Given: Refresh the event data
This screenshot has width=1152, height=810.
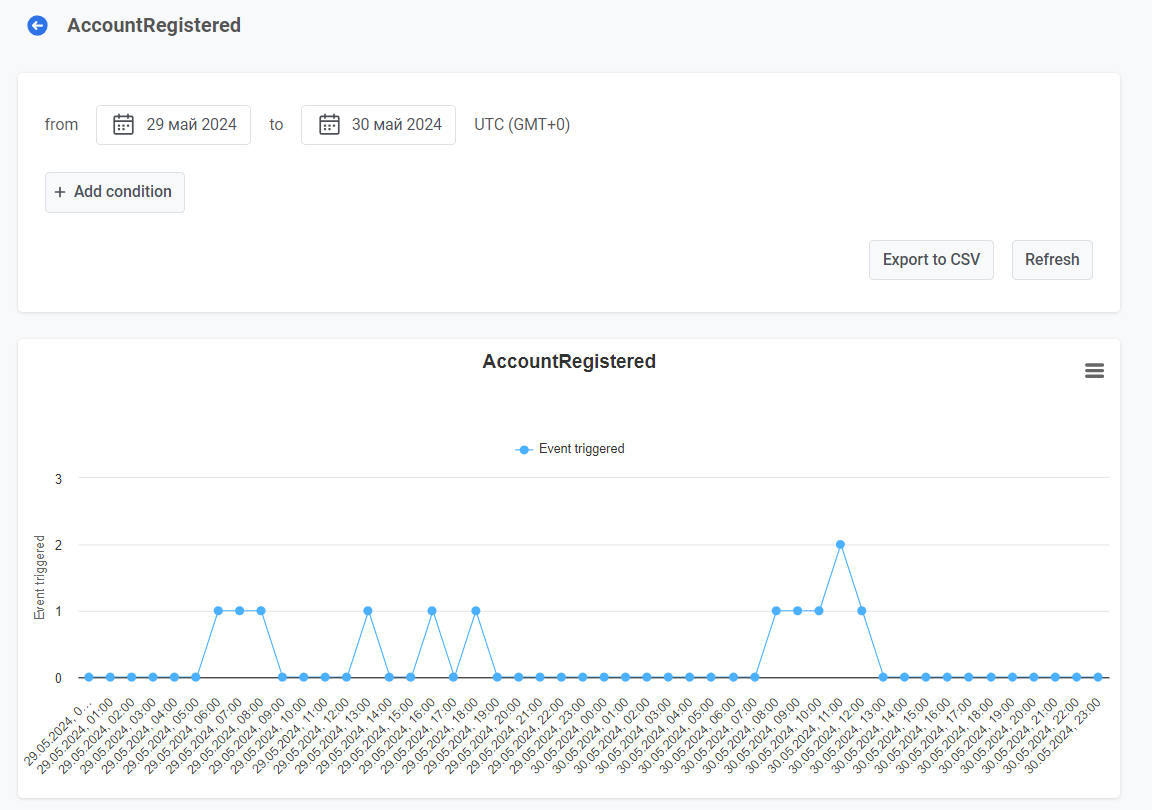Looking at the screenshot, I should point(1051,260).
